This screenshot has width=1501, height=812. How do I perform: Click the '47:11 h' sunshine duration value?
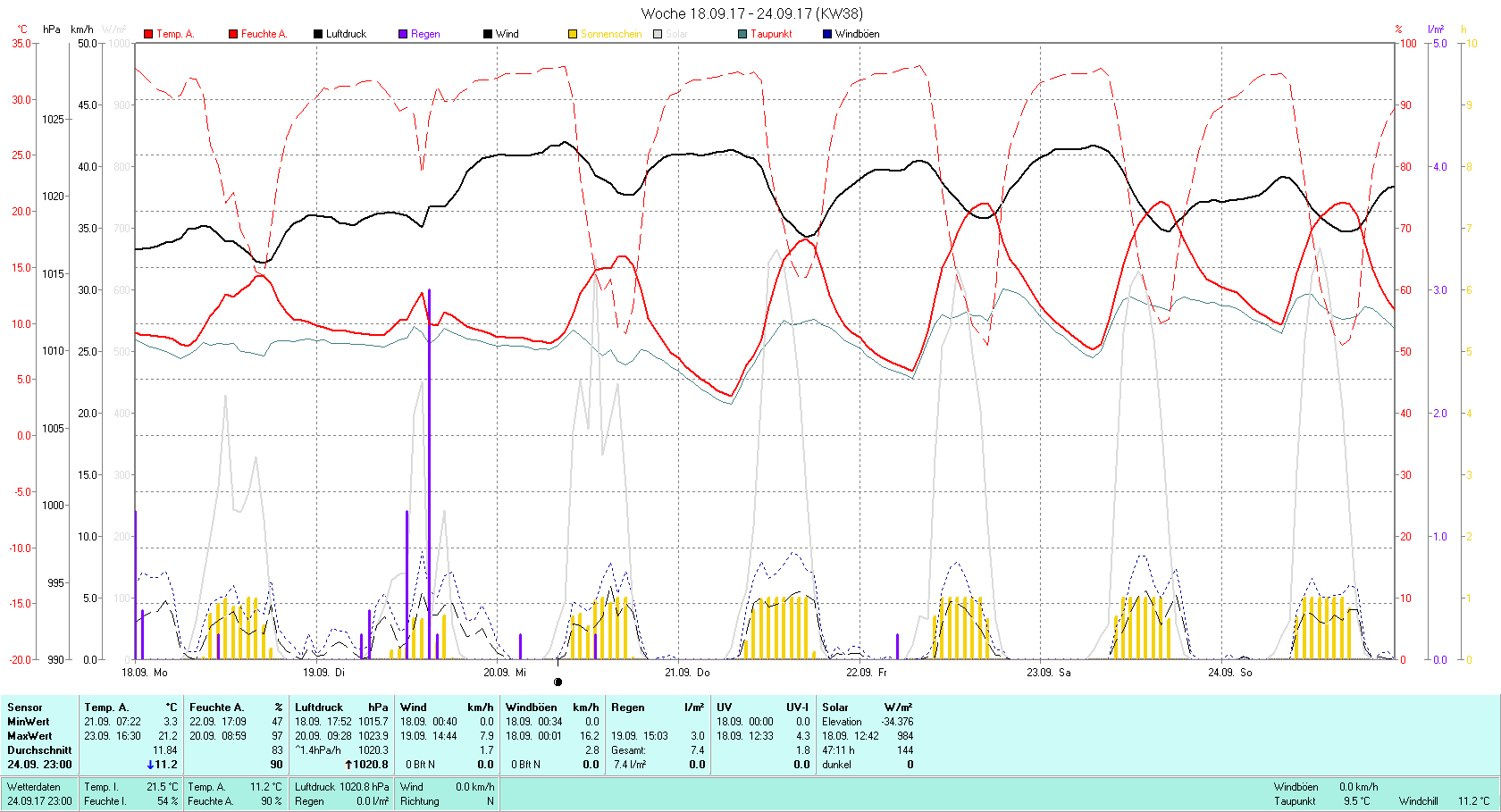pos(838,750)
